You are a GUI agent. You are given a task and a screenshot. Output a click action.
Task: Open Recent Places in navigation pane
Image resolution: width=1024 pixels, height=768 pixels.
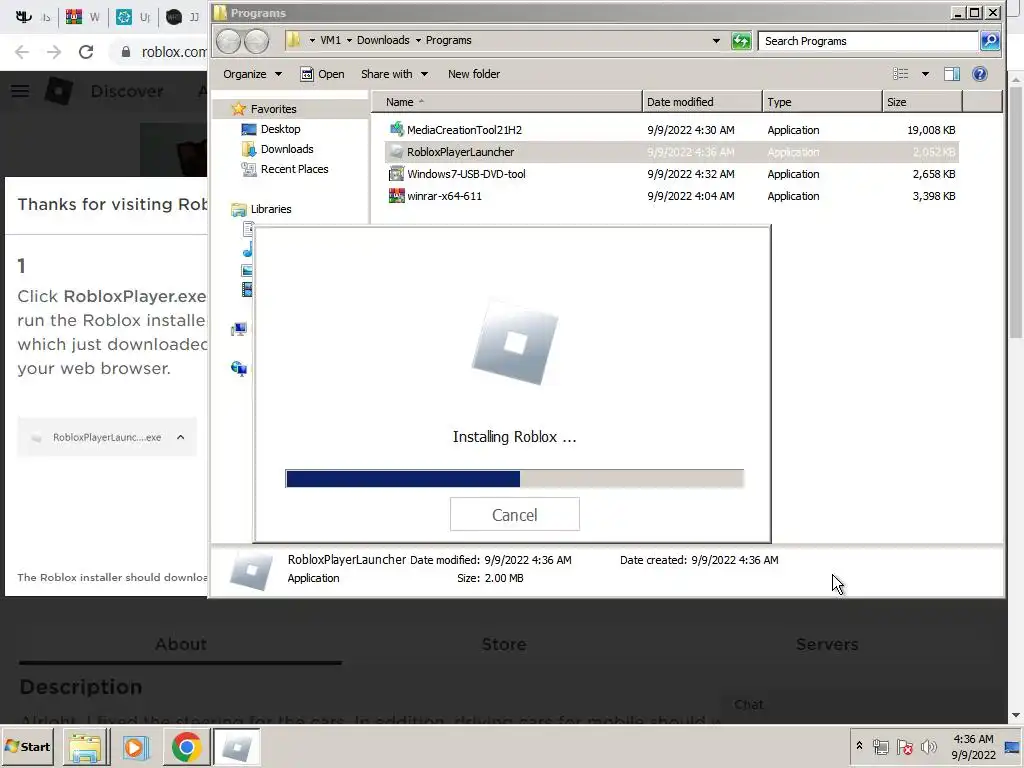point(294,169)
